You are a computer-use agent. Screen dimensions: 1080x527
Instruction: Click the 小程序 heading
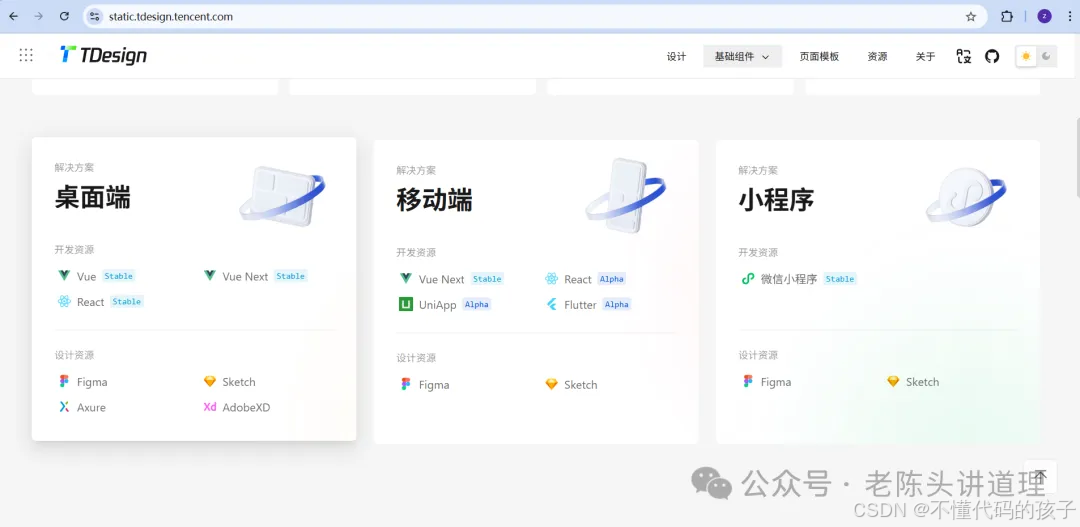pos(776,200)
